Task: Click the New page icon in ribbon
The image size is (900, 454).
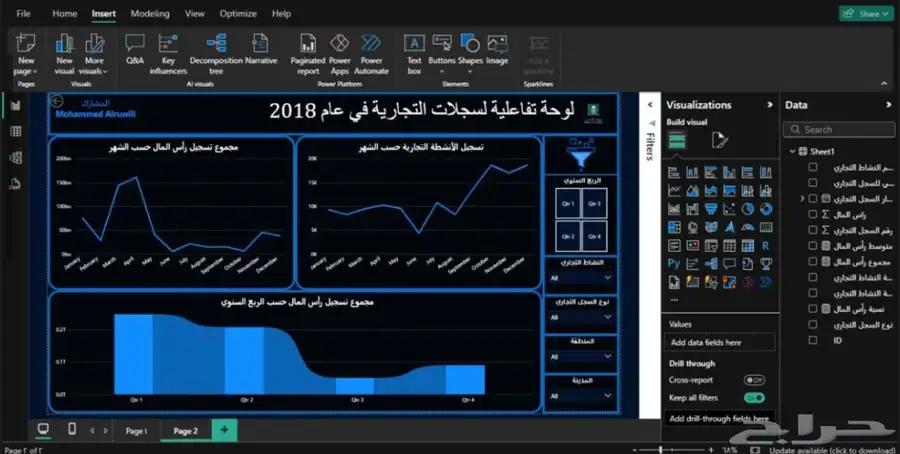Action: coord(26,44)
